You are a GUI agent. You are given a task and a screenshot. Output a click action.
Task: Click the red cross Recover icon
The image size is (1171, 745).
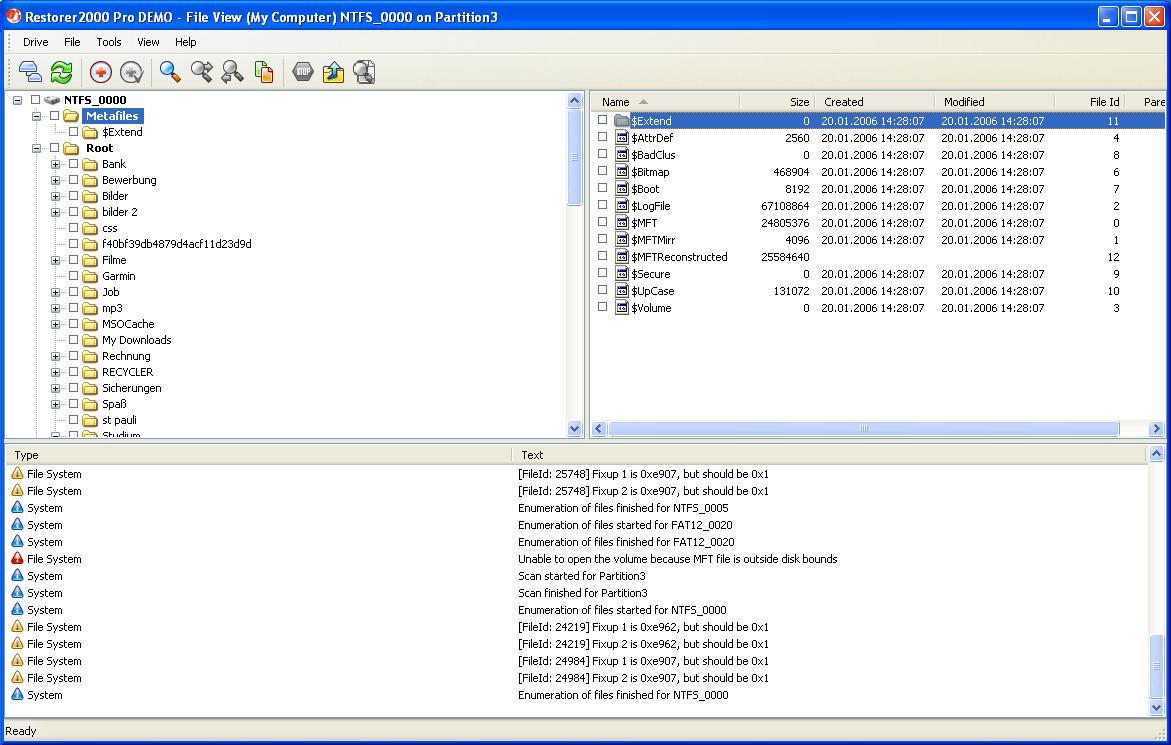pyautogui.click(x=101, y=72)
